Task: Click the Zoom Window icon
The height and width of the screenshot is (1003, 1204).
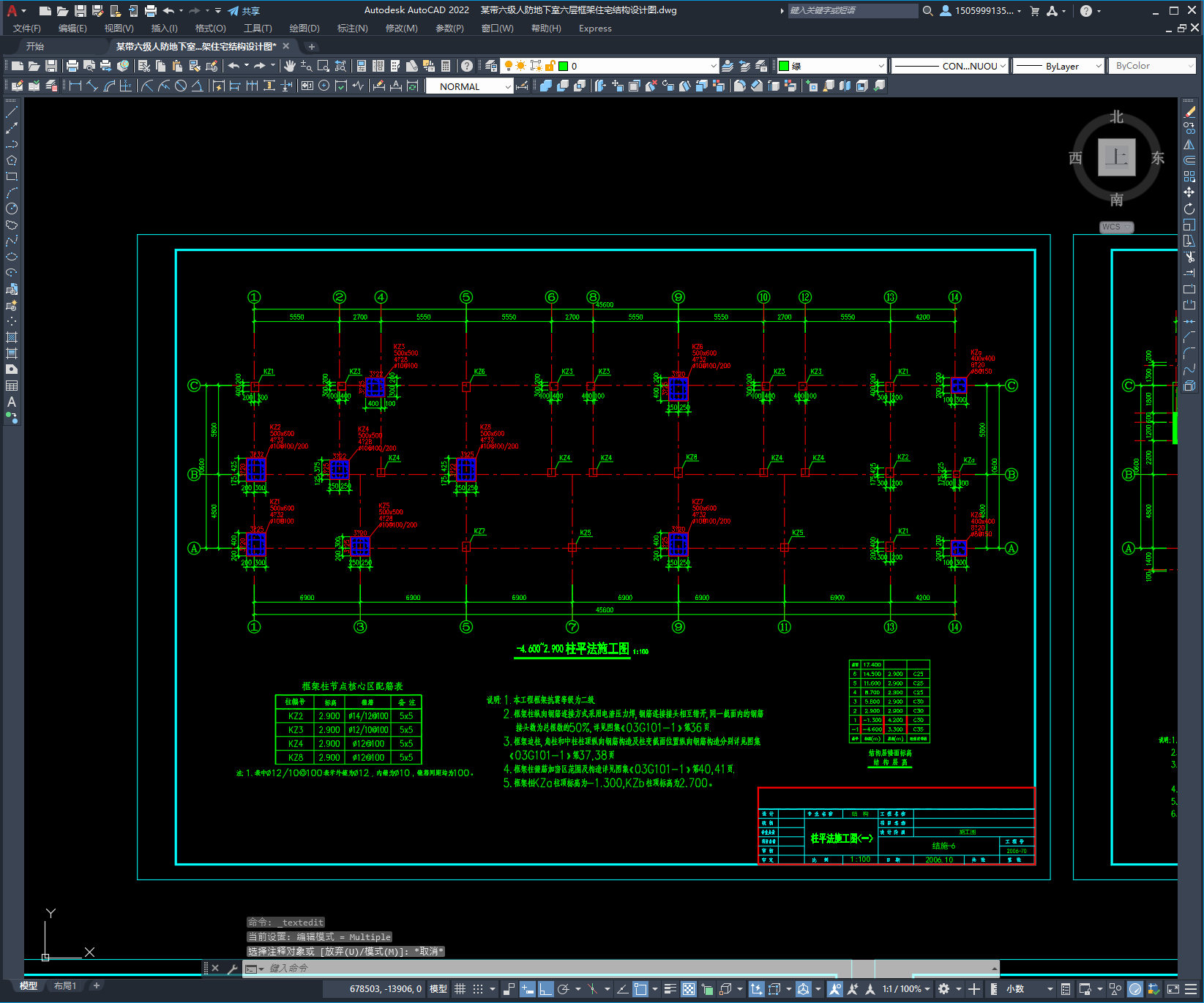Action: point(323,66)
